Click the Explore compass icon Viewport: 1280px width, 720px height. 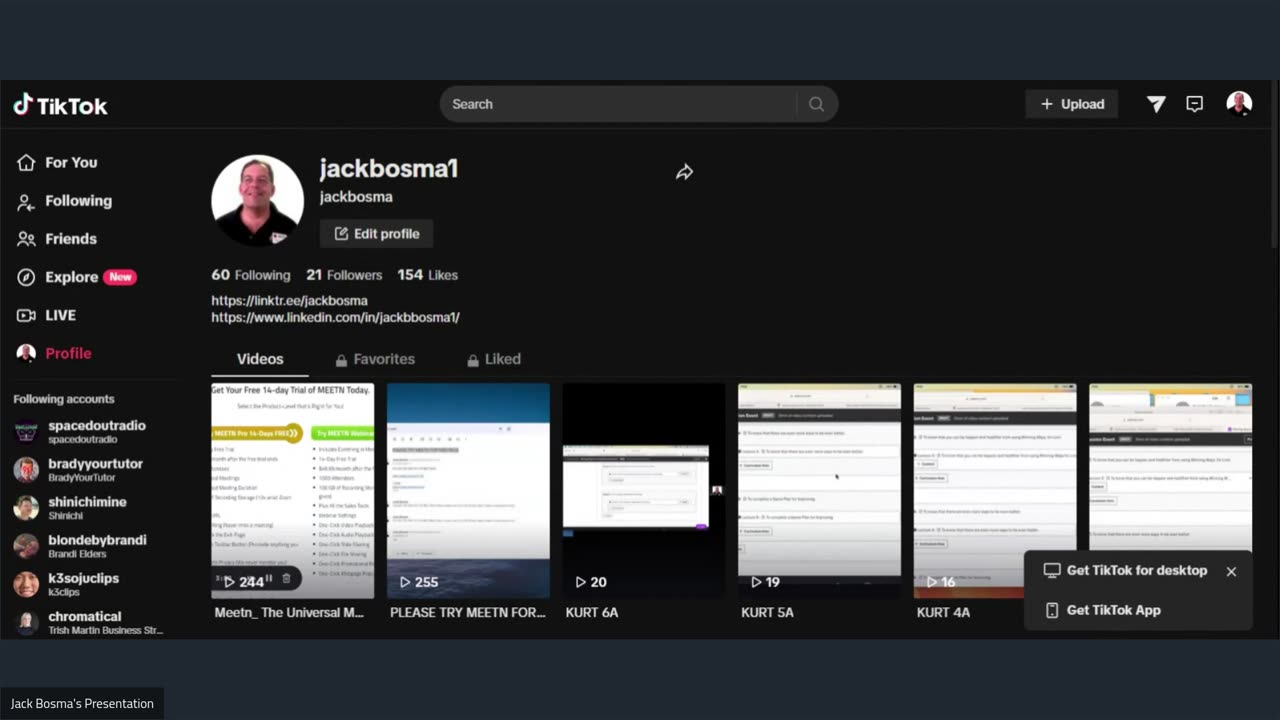click(26, 277)
